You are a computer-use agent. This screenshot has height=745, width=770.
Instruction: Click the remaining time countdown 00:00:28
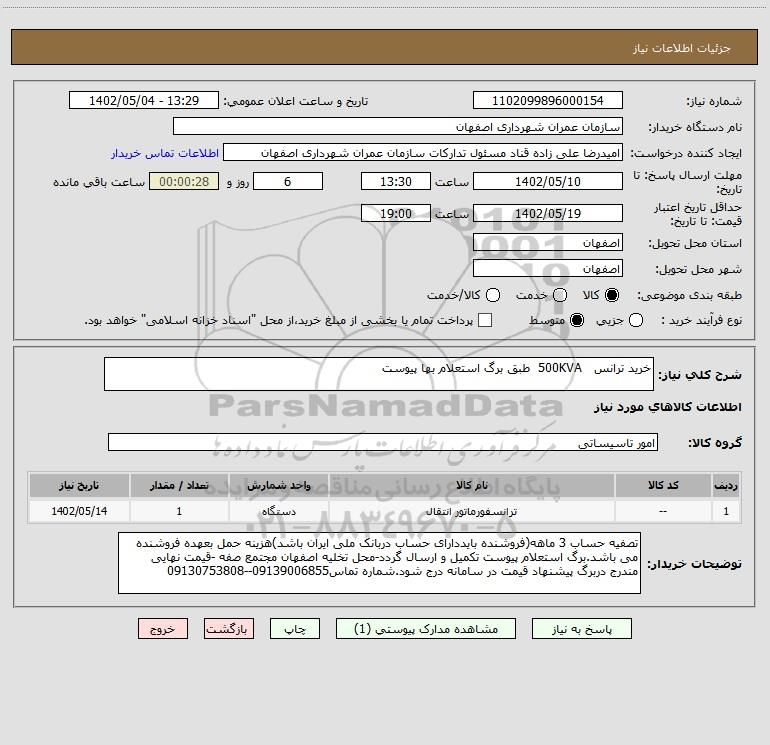point(184,181)
